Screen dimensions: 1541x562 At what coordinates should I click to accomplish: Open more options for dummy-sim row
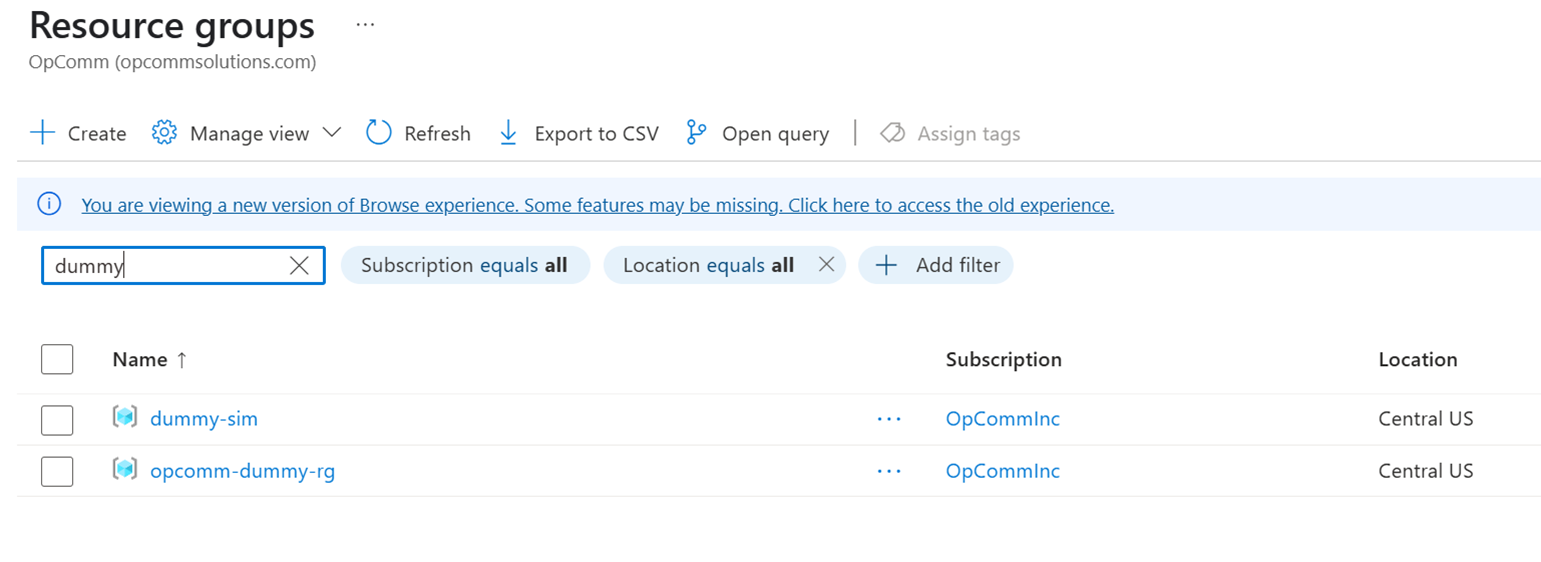(x=889, y=420)
